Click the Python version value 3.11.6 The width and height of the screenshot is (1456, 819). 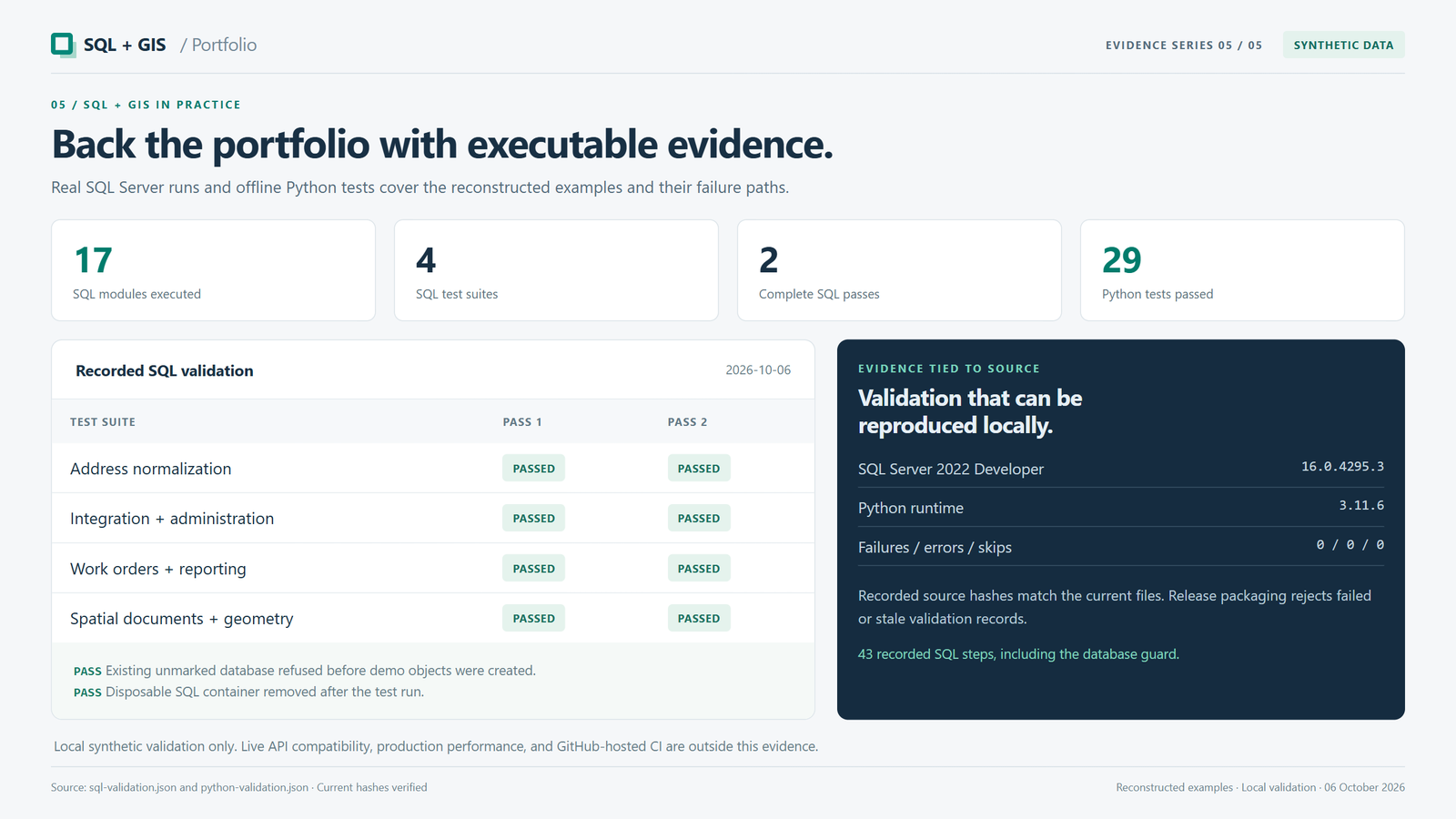[1361, 506]
